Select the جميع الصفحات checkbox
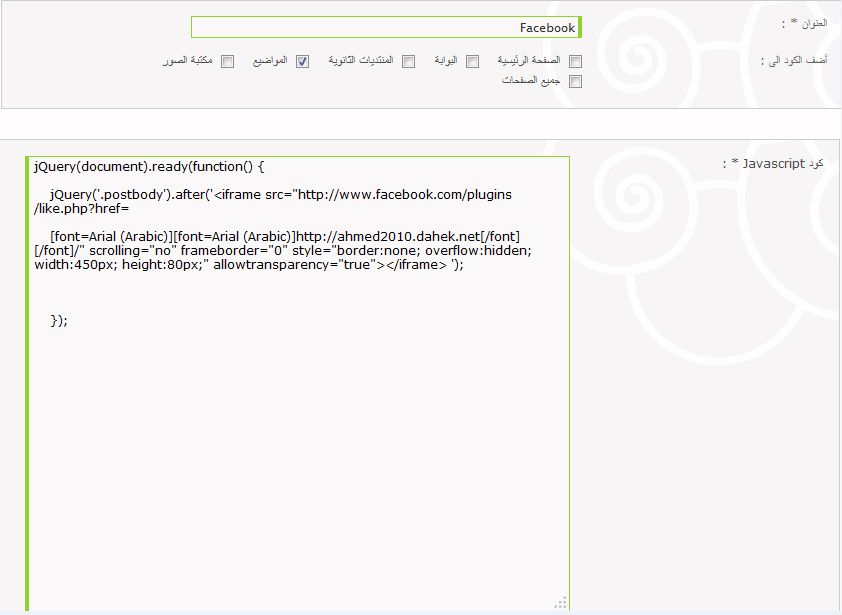This screenshot has height=615, width=842. (575, 82)
